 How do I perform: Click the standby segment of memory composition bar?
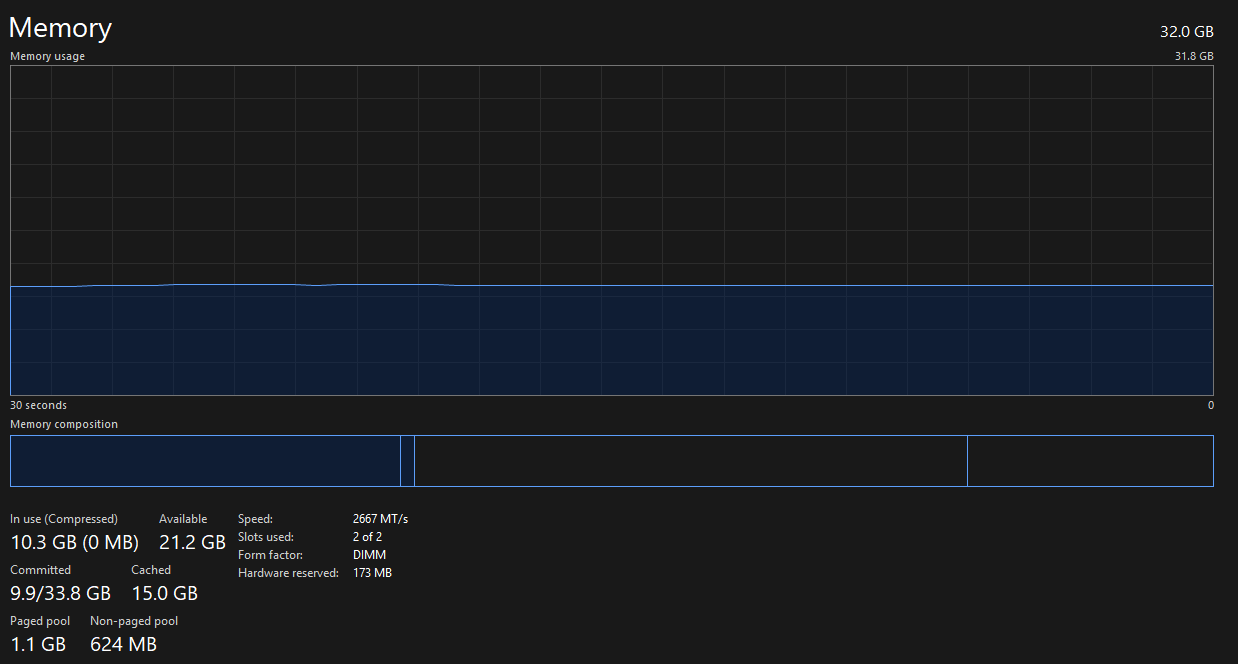(x=691, y=461)
